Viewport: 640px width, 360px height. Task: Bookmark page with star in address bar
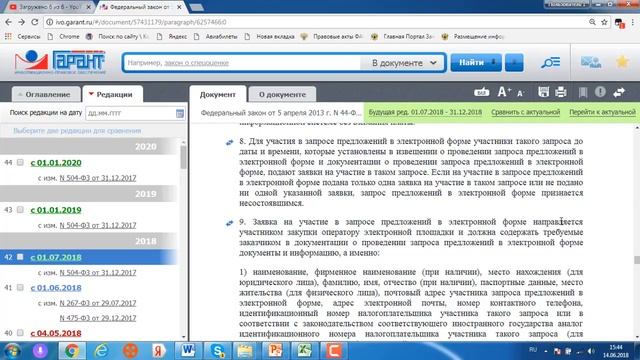click(x=604, y=22)
